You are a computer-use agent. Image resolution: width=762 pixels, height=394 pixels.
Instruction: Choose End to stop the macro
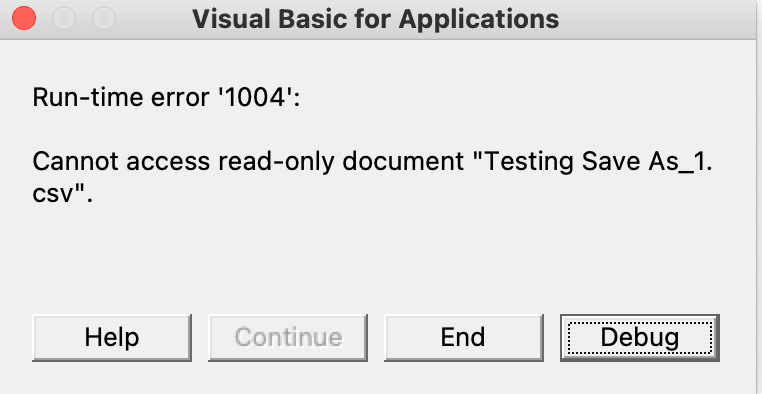pos(464,338)
